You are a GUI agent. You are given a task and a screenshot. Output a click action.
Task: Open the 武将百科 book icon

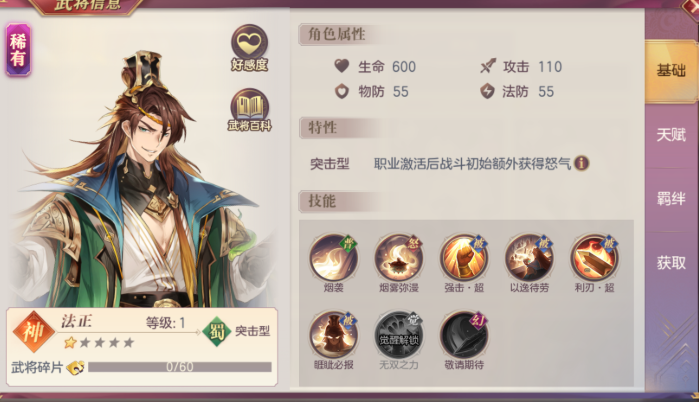point(249,109)
